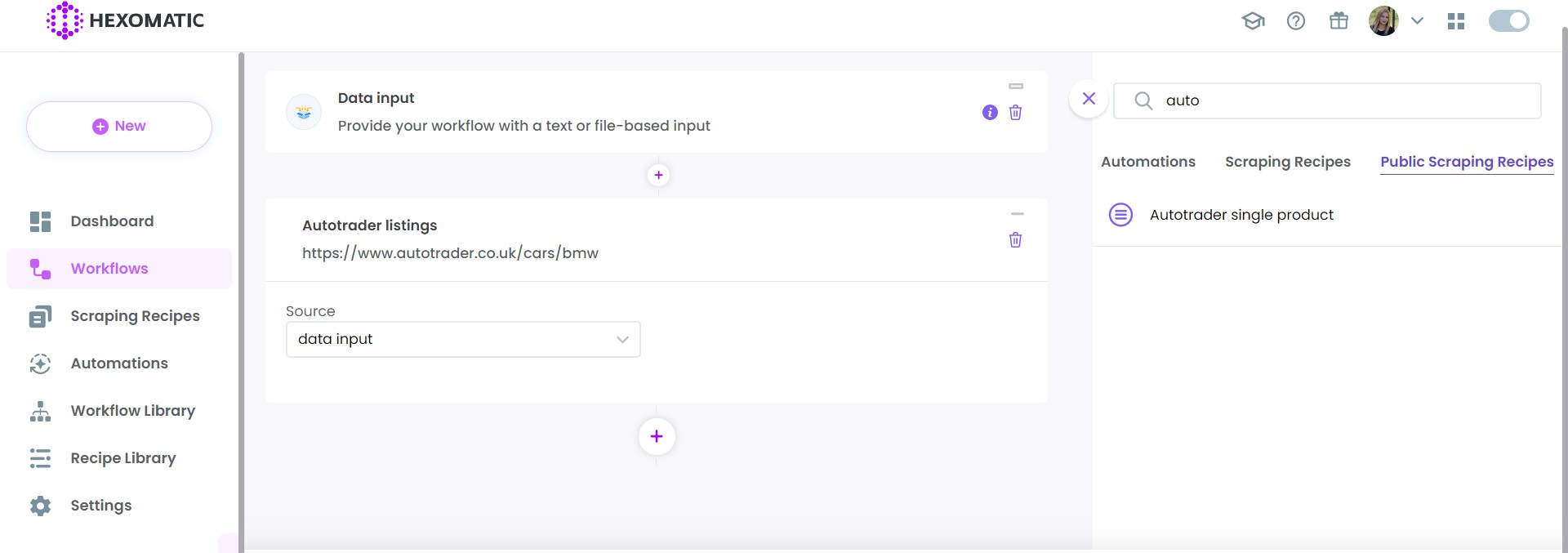
Task: Expand the profile avatar menu chevron
Action: [1418, 21]
